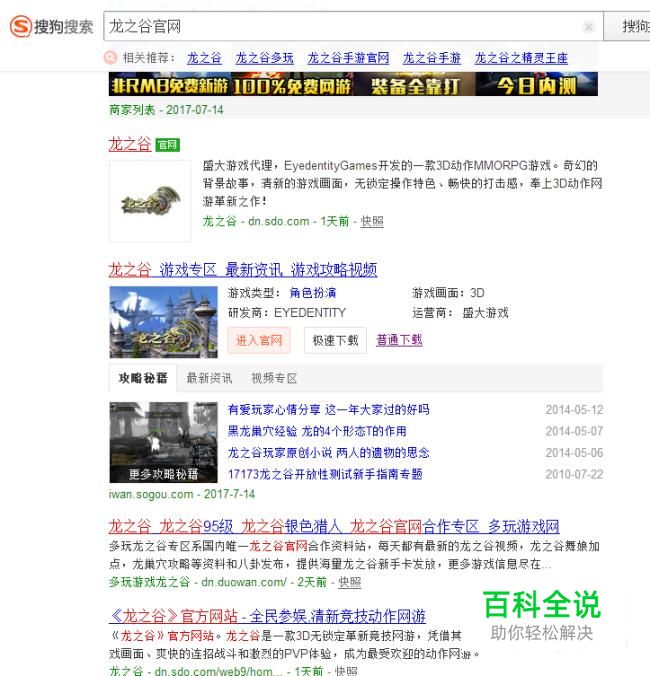This screenshot has height=676, width=650.
Task: Clear the search box with the X icon
Action: [588, 27]
